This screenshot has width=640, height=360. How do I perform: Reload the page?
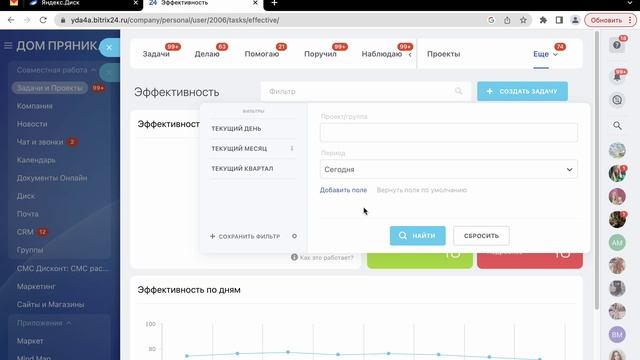click(43, 20)
